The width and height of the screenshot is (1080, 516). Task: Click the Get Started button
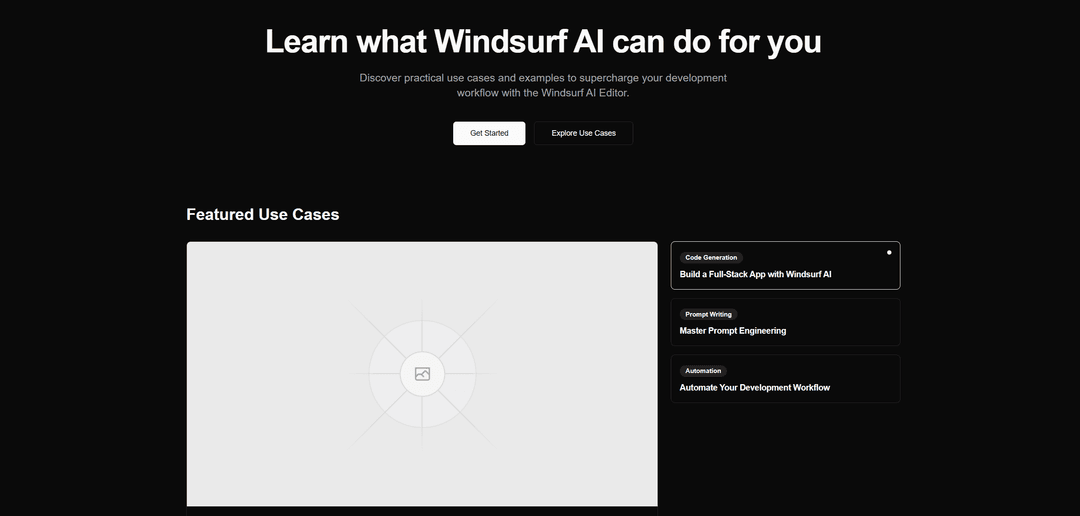pos(489,133)
